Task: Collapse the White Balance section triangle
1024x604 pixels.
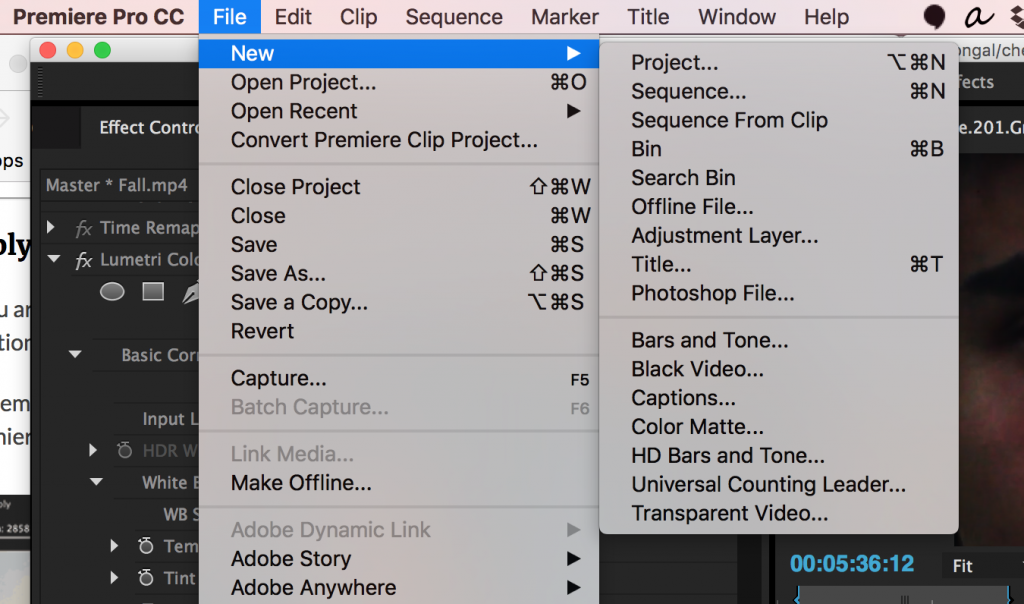Action: [x=96, y=482]
